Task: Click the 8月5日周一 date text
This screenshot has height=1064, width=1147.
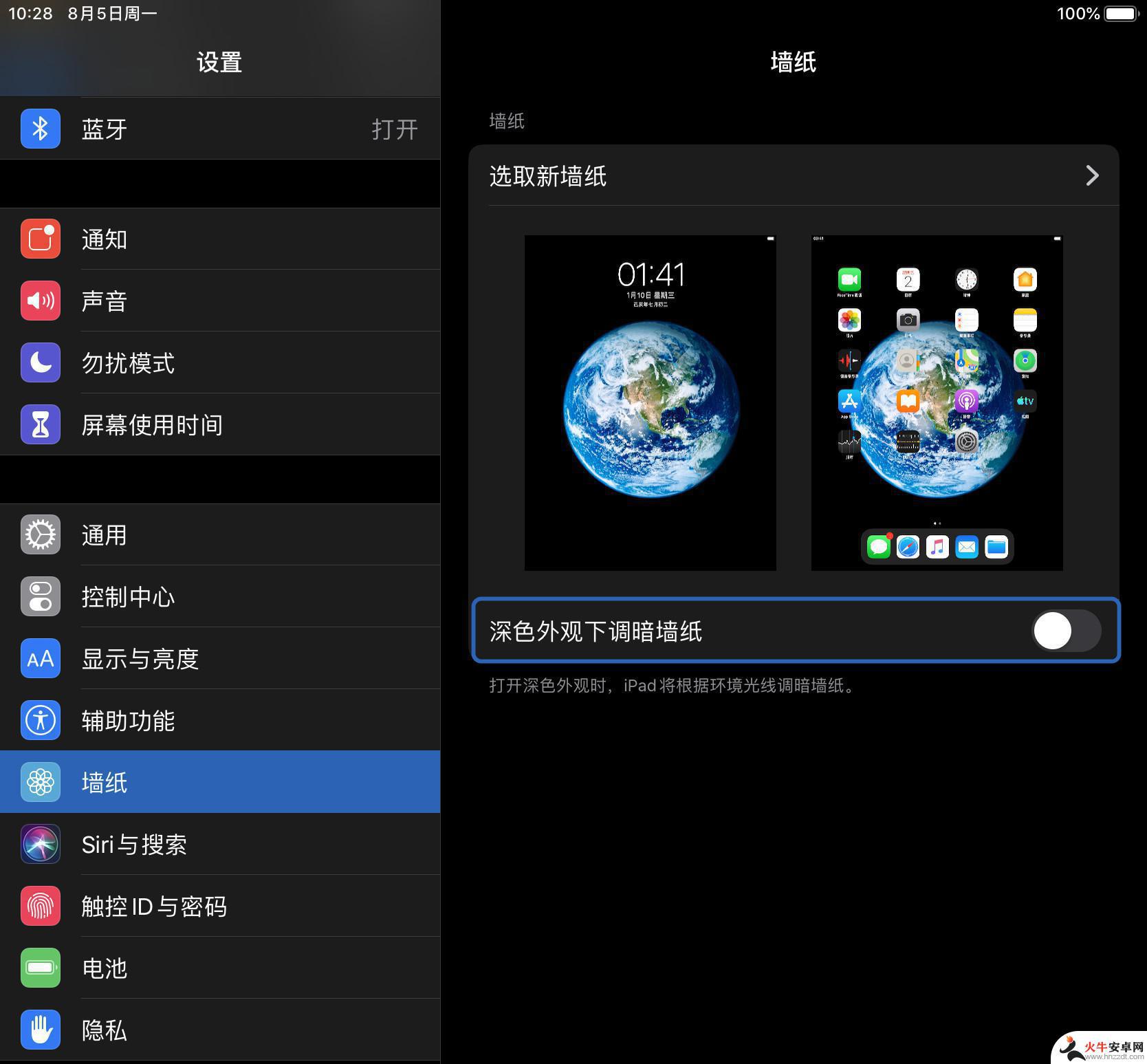Action: coord(113,14)
